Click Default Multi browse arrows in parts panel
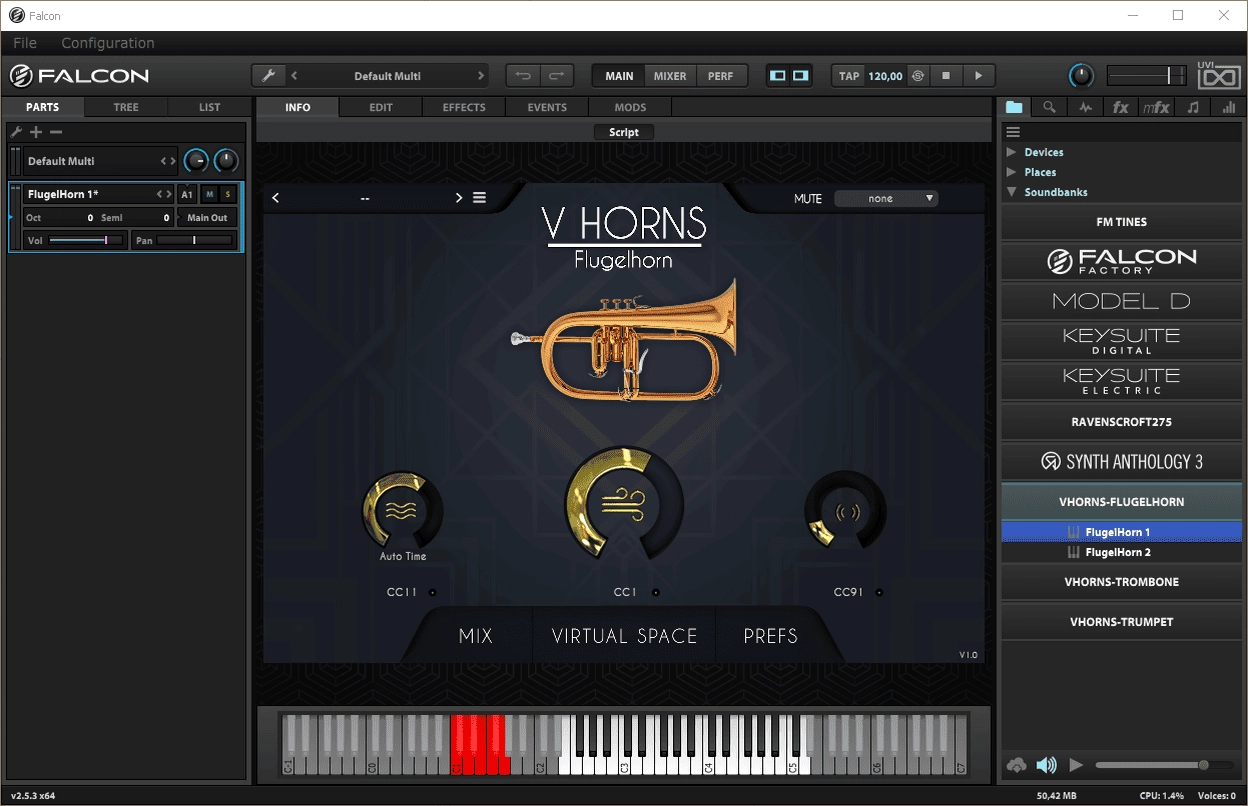The image size is (1248, 806). coord(168,161)
